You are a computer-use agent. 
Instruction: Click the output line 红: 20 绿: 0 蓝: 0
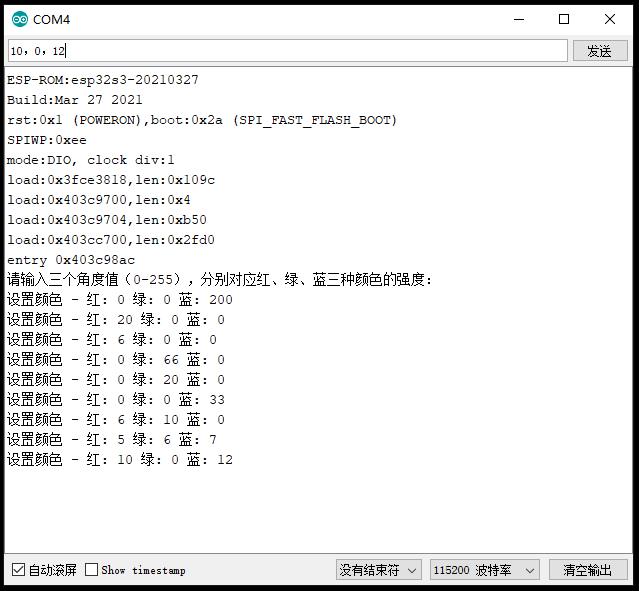[116, 320]
